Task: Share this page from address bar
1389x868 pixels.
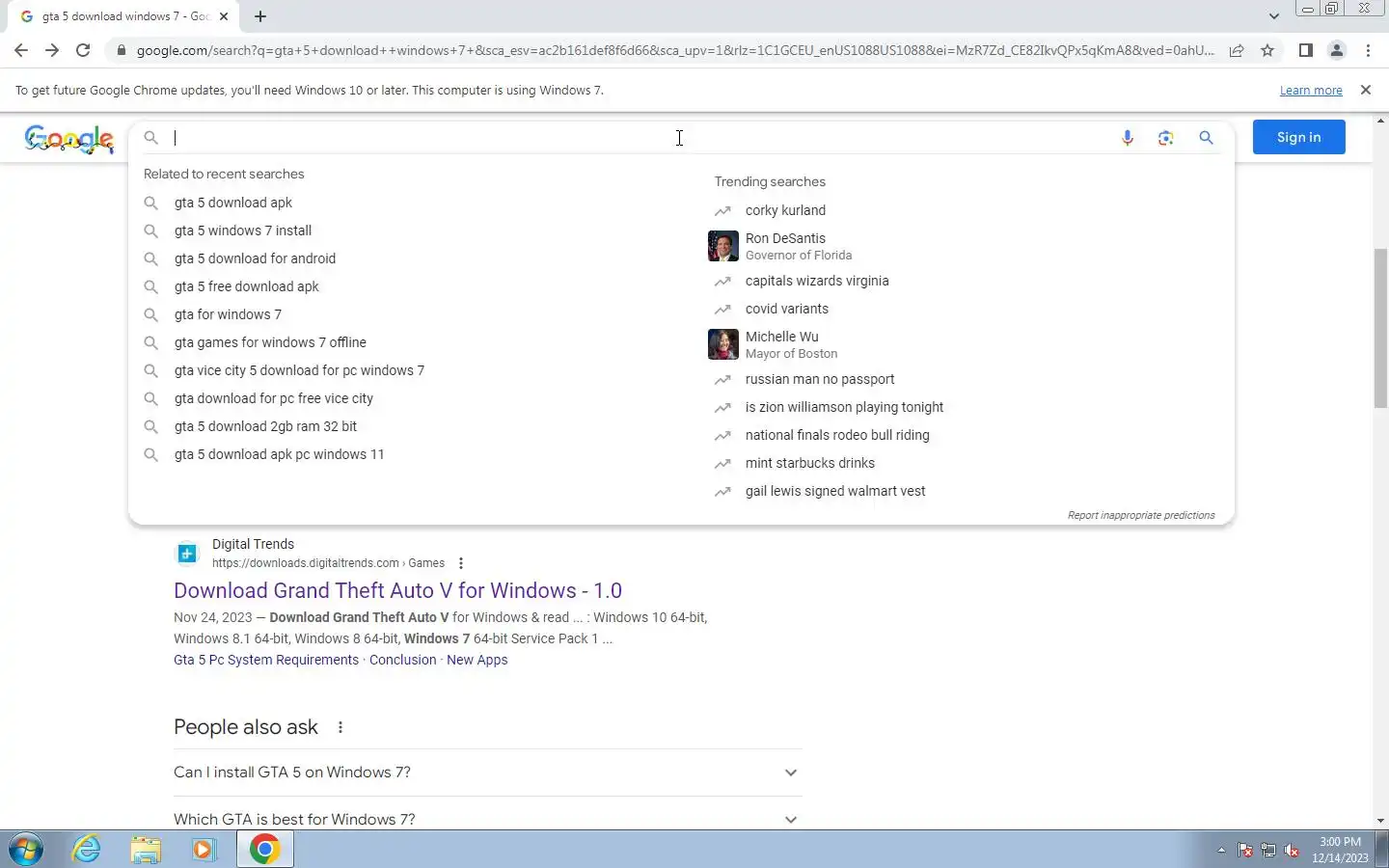Action: click(1237, 50)
